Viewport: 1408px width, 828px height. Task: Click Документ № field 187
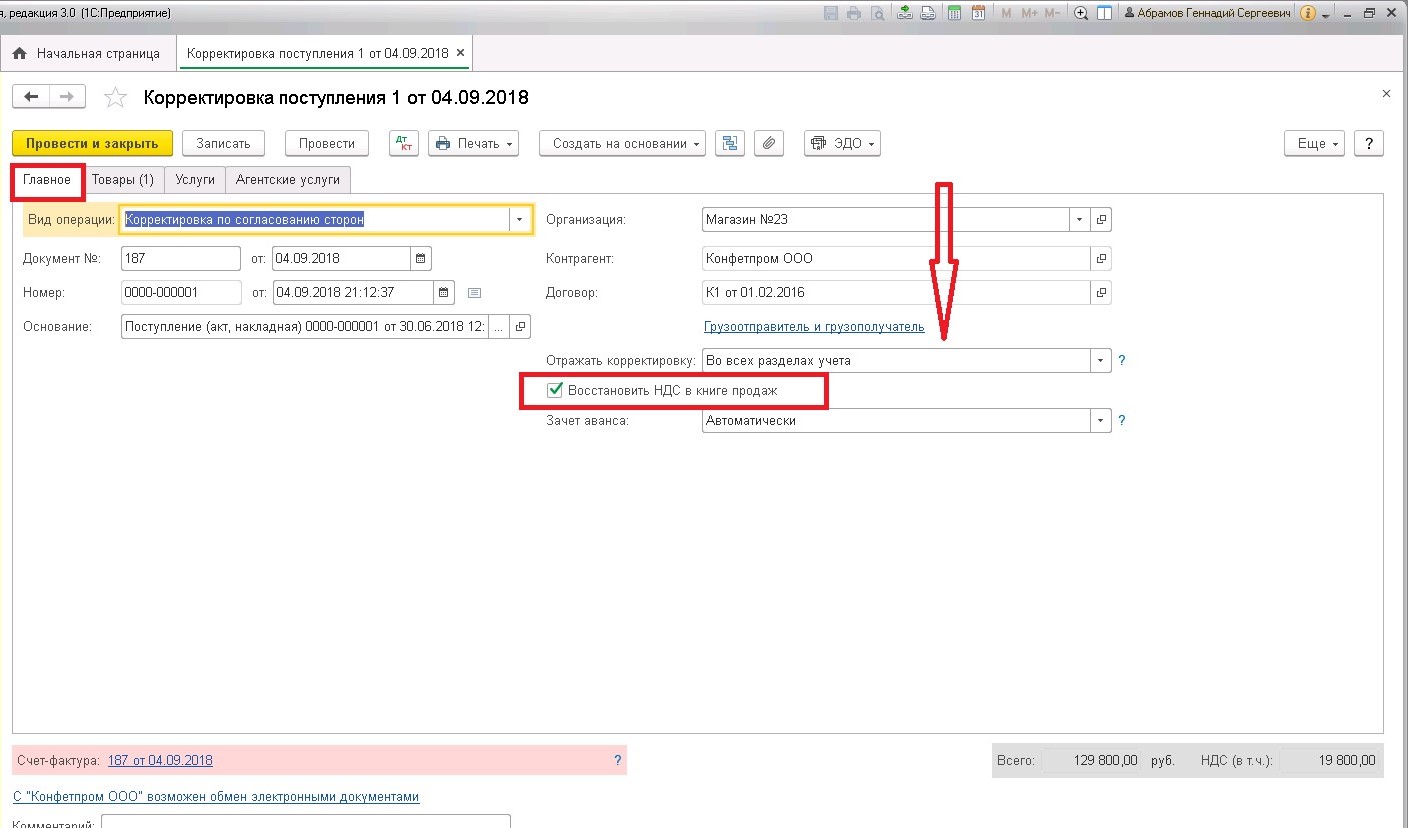click(181, 258)
